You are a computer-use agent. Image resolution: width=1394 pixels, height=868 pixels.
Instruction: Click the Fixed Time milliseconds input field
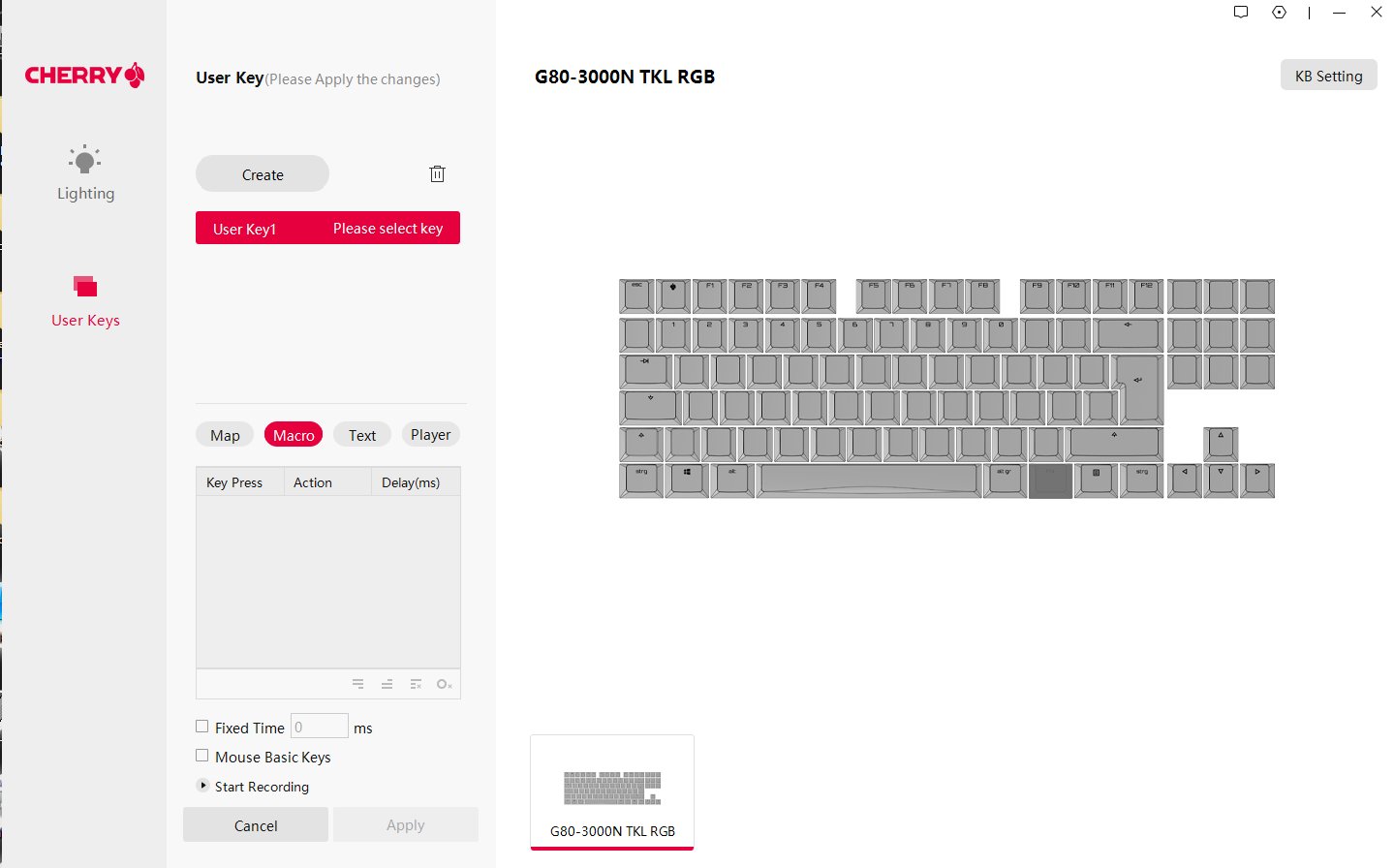point(320,727)
